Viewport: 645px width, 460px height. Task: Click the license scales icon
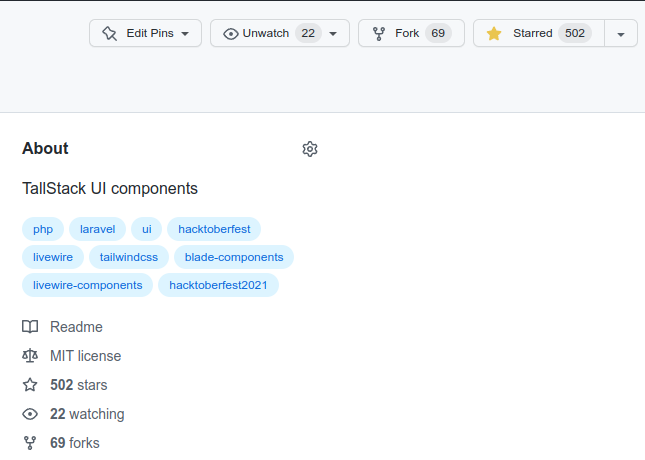(x=30, y=356)
